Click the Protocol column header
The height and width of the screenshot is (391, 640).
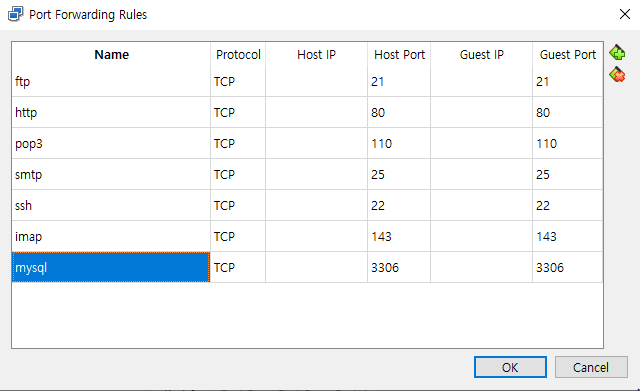[x=238, y=54]
